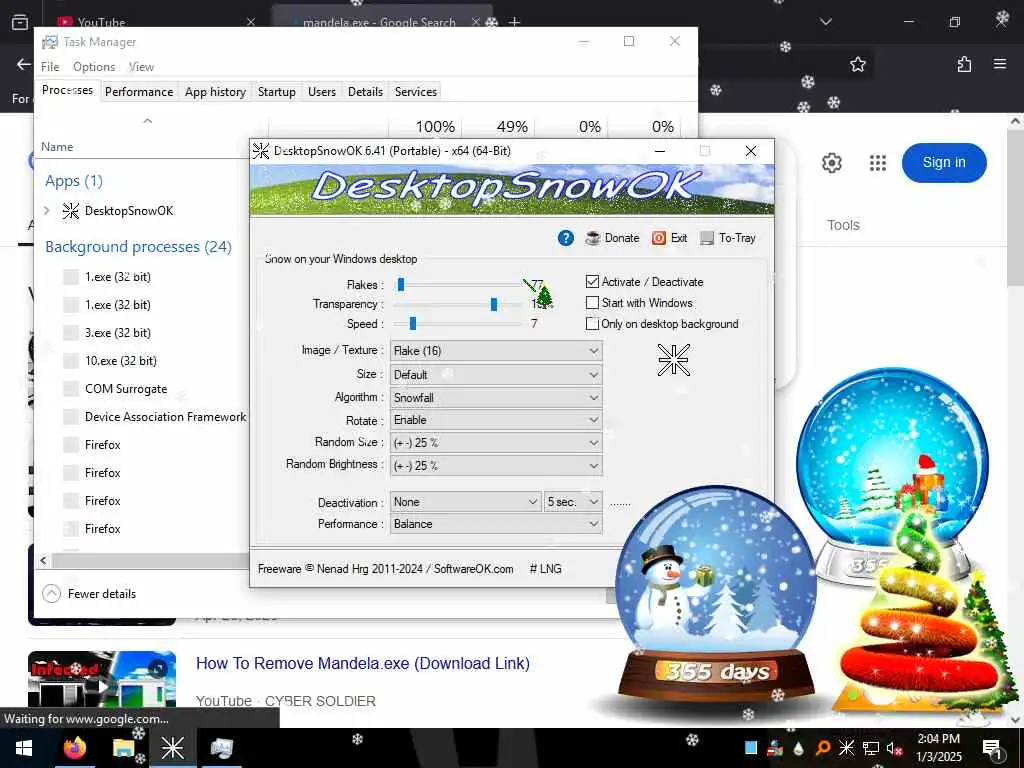Open the 5 sec. deactivation time dropdown

(573, 502)
